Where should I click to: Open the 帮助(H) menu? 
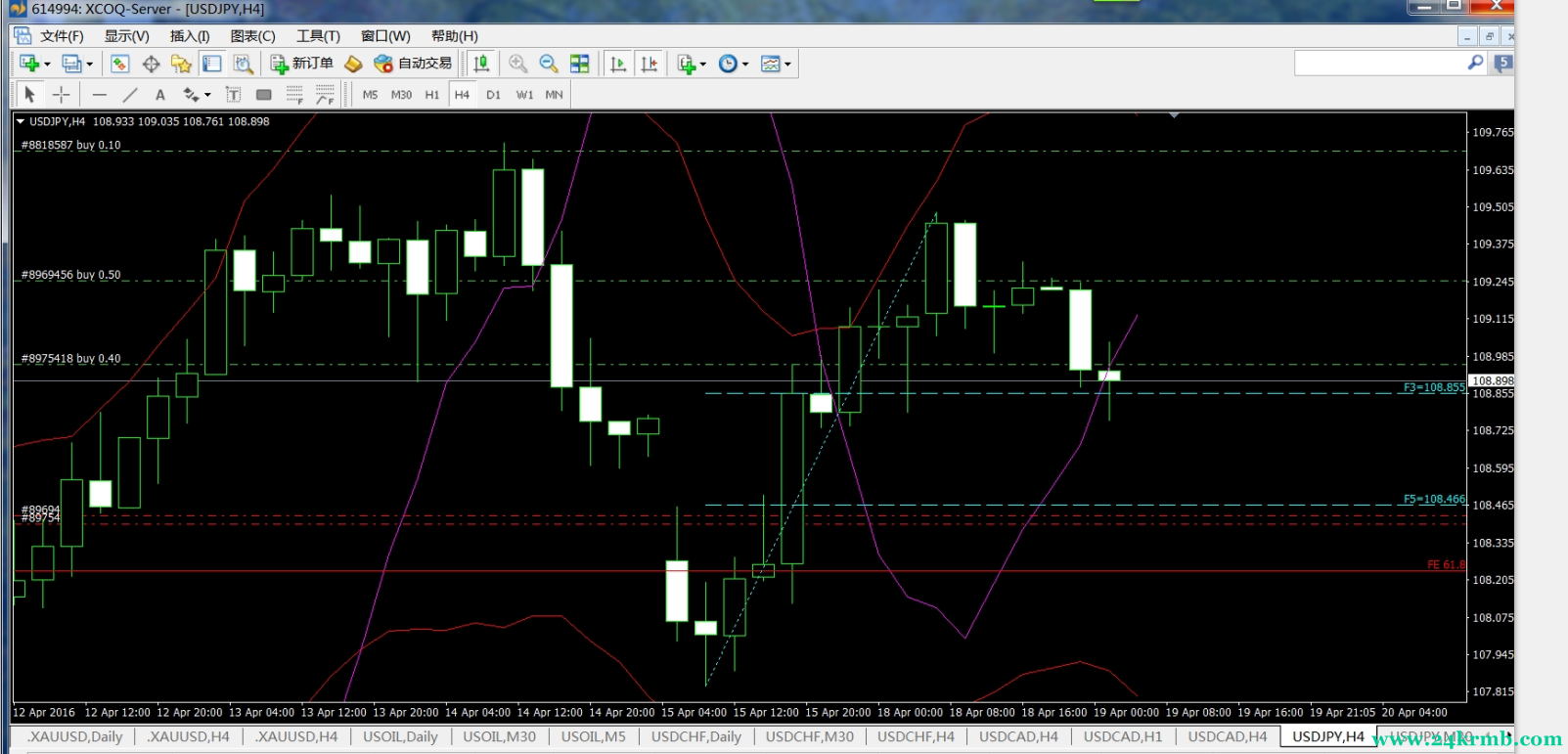click(455, 36)
